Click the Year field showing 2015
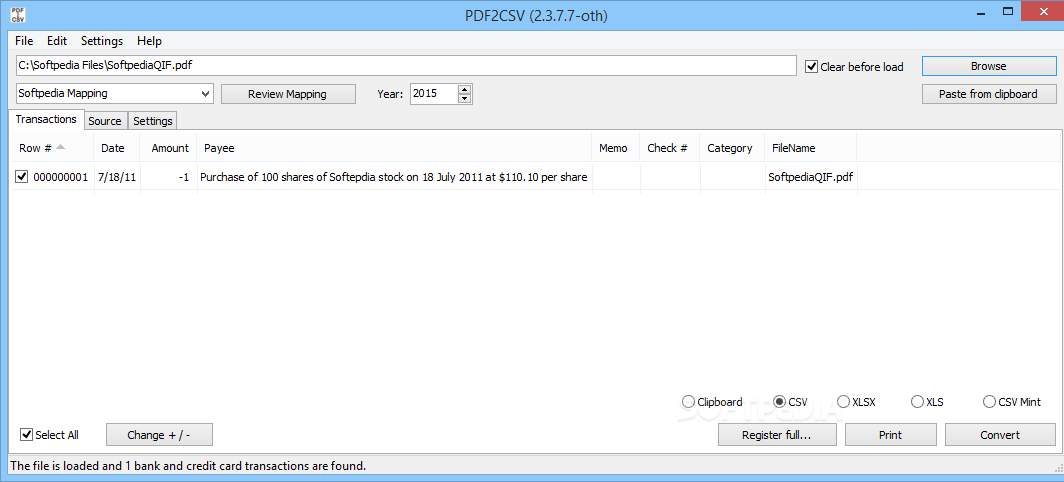The height and width of the screenshot is (482, 1064). pyautogui.click(x=434, y=94)
